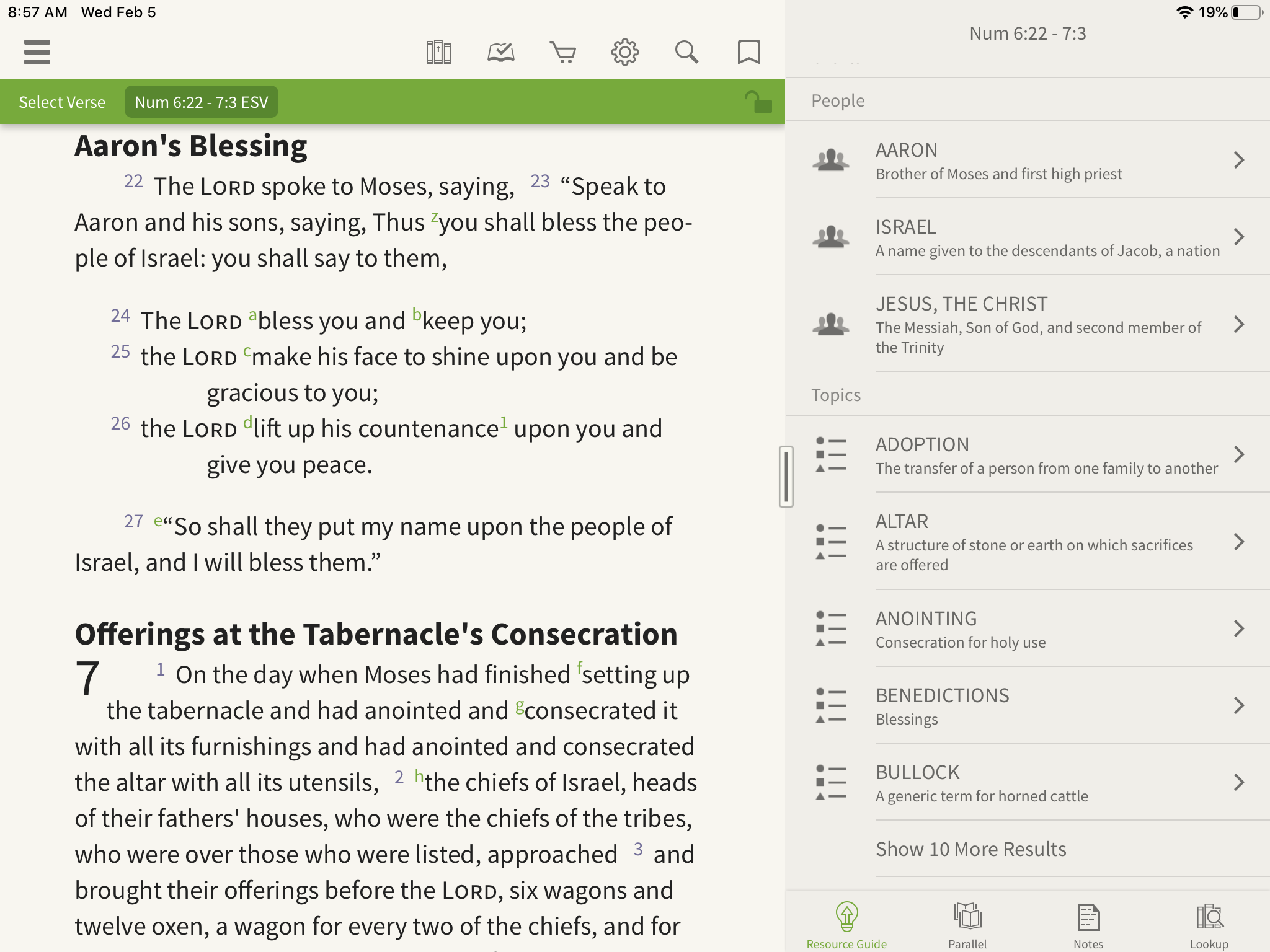Open the AARON people entry
Image resolution: width=1270 pixels, height=952 pixels.
click(x=1028, y=160)
